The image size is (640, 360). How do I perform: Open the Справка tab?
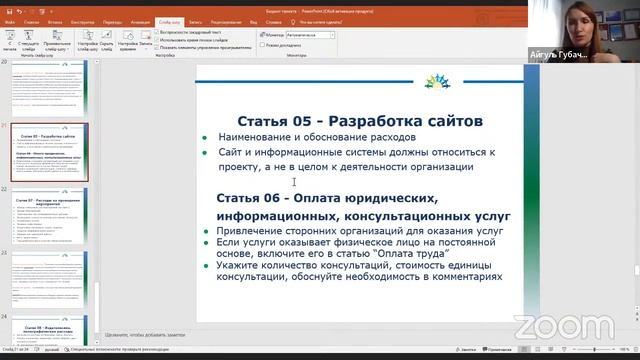pos(273,22)
